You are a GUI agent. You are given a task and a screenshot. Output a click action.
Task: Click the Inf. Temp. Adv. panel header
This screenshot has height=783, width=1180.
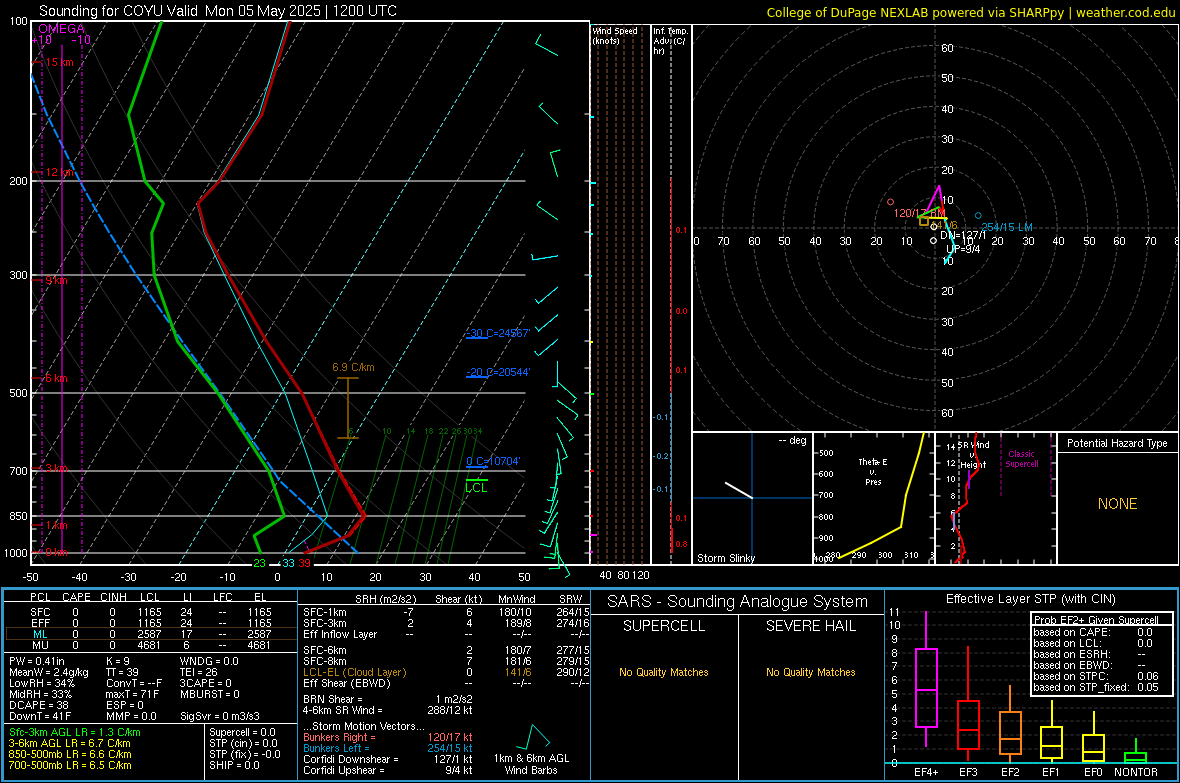670,41
